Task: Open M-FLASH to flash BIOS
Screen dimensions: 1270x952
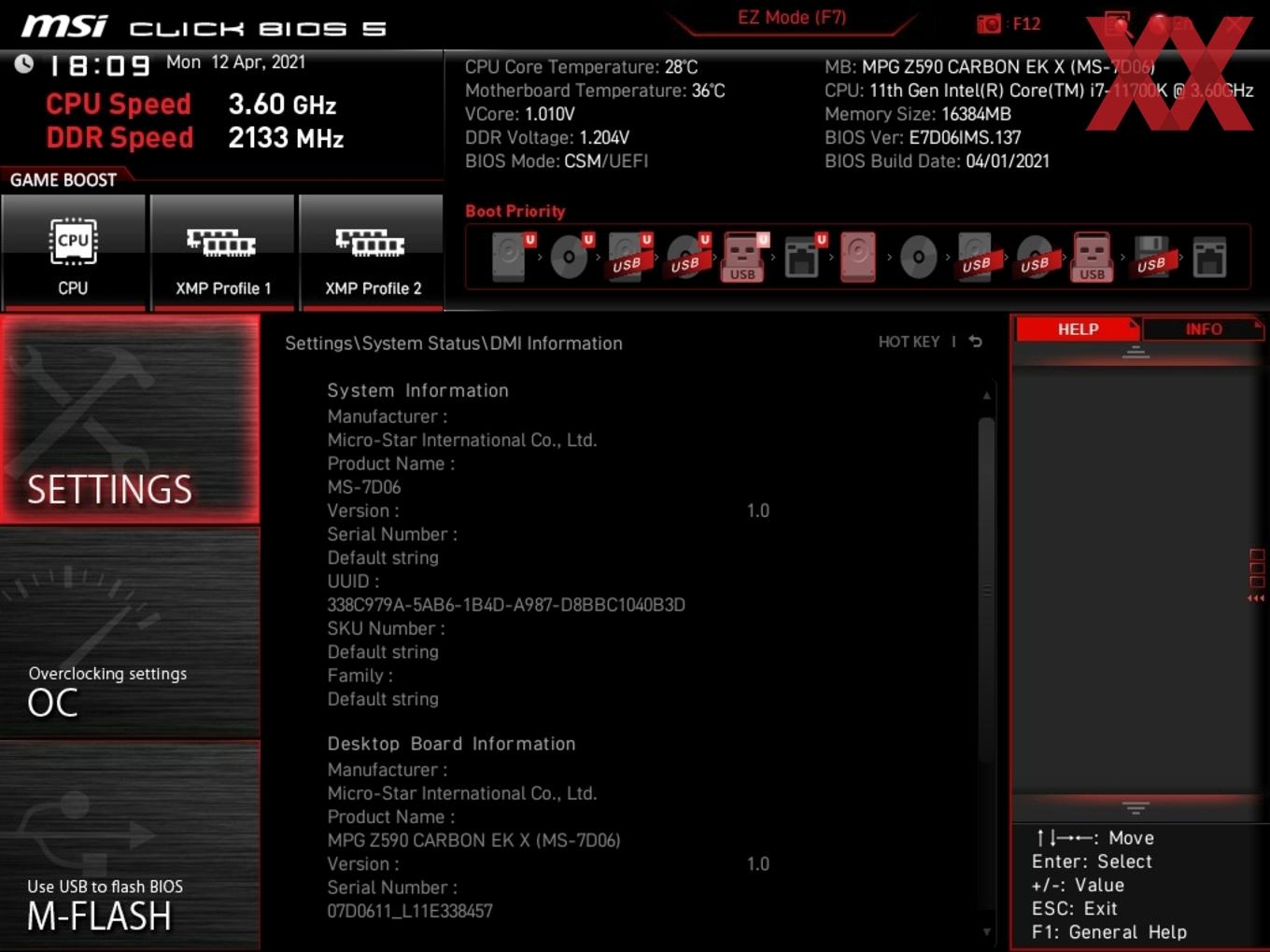Action: pos(130,847)
